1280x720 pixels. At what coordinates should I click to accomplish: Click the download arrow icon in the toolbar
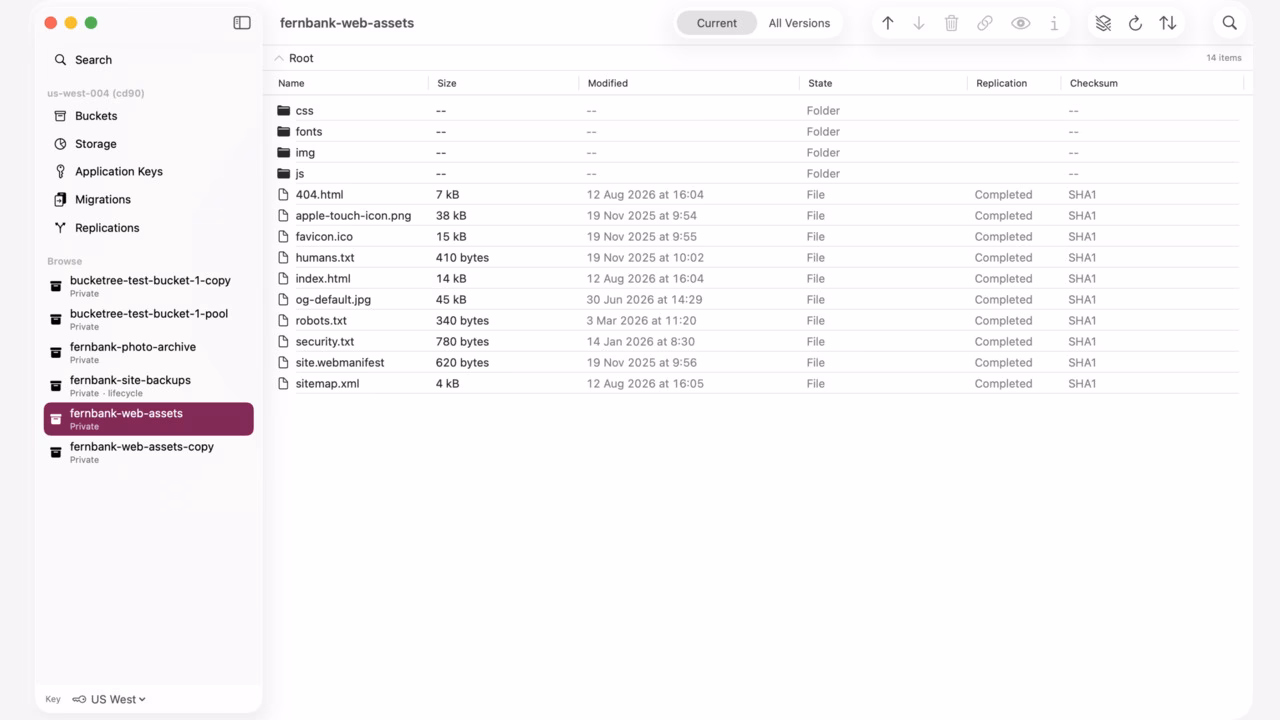click(x=919, y=23)
